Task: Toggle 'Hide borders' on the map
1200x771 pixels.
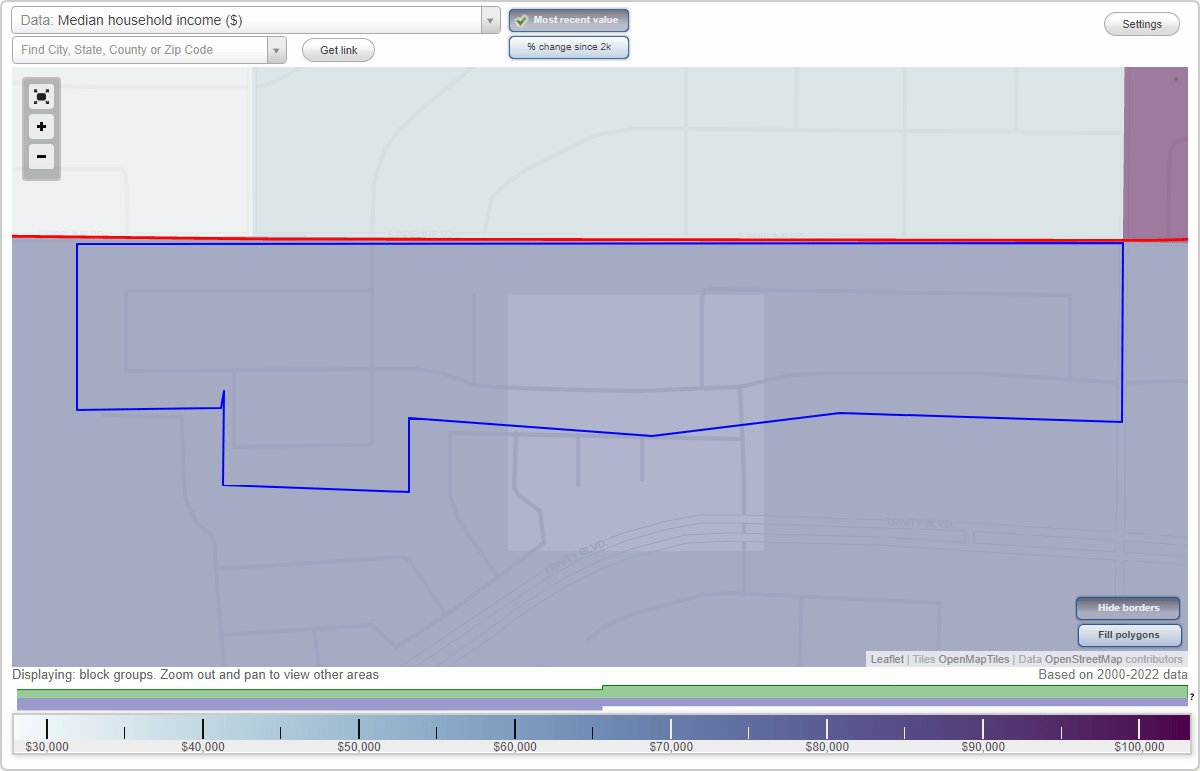Action: (x=1127, y=608)
